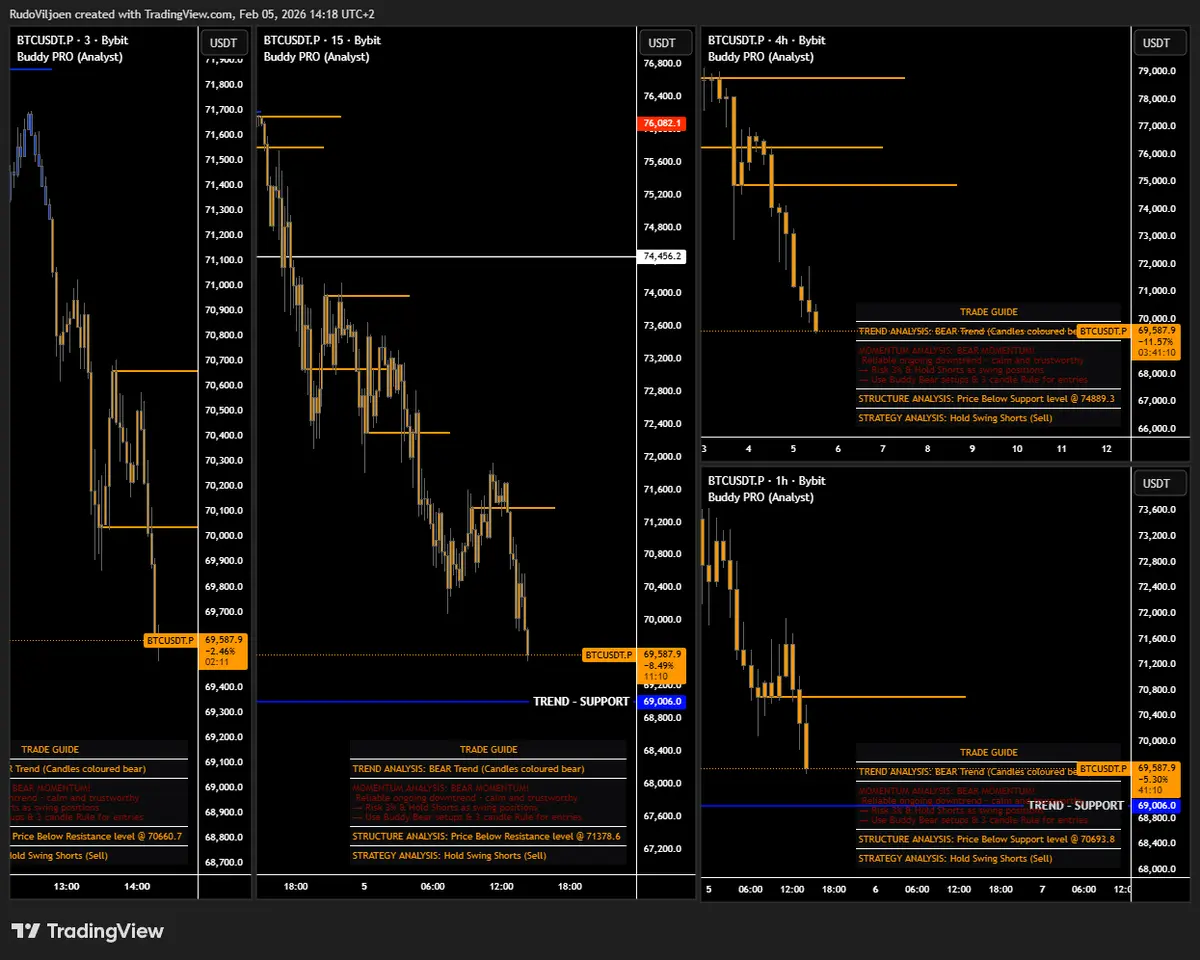Open USDT currency selector on 3-minute chart
Viewport: 1200px width, 960px height.
coord(224,43)
